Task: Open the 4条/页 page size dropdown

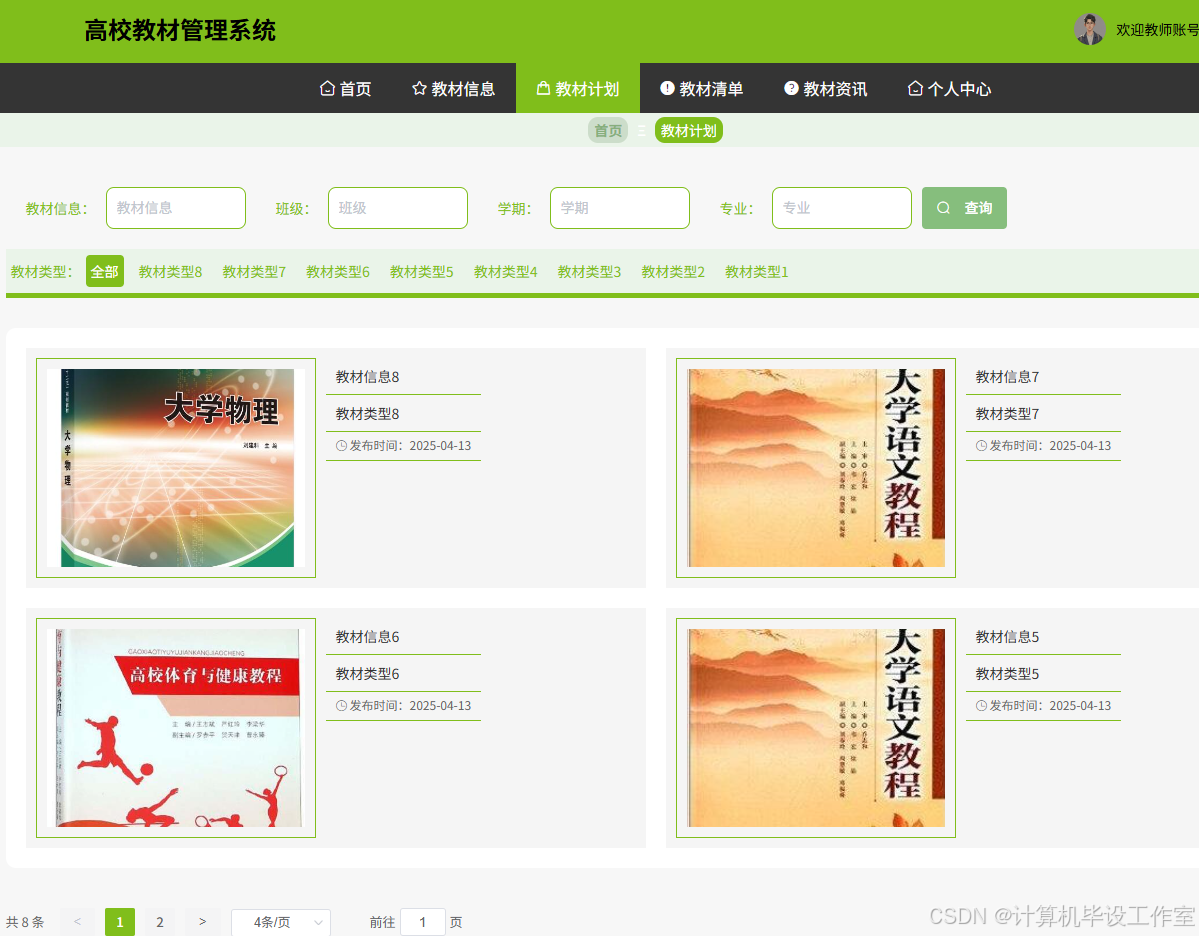Action: coord(281,922)
